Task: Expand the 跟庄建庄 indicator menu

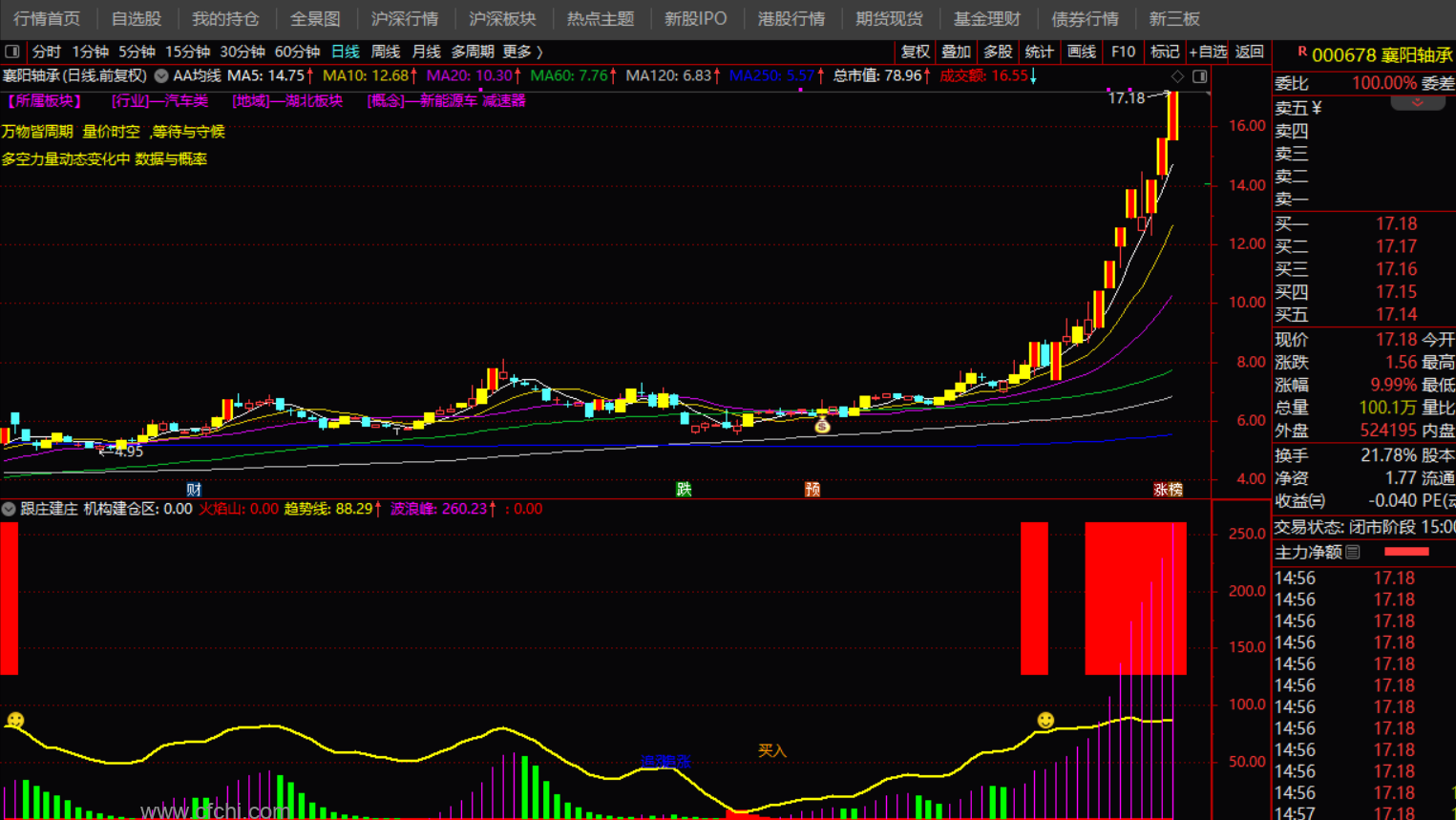Action: (x=9, y=509)
